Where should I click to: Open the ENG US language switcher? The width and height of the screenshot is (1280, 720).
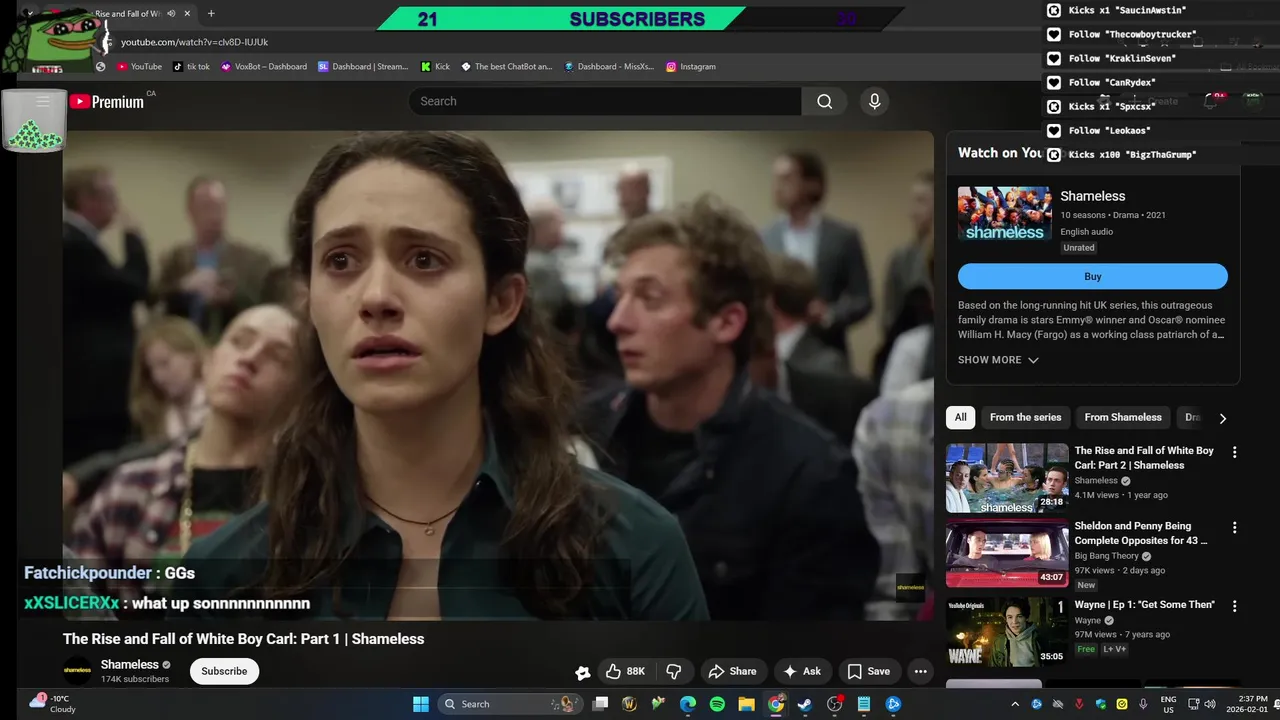[x=1168, y=704]
